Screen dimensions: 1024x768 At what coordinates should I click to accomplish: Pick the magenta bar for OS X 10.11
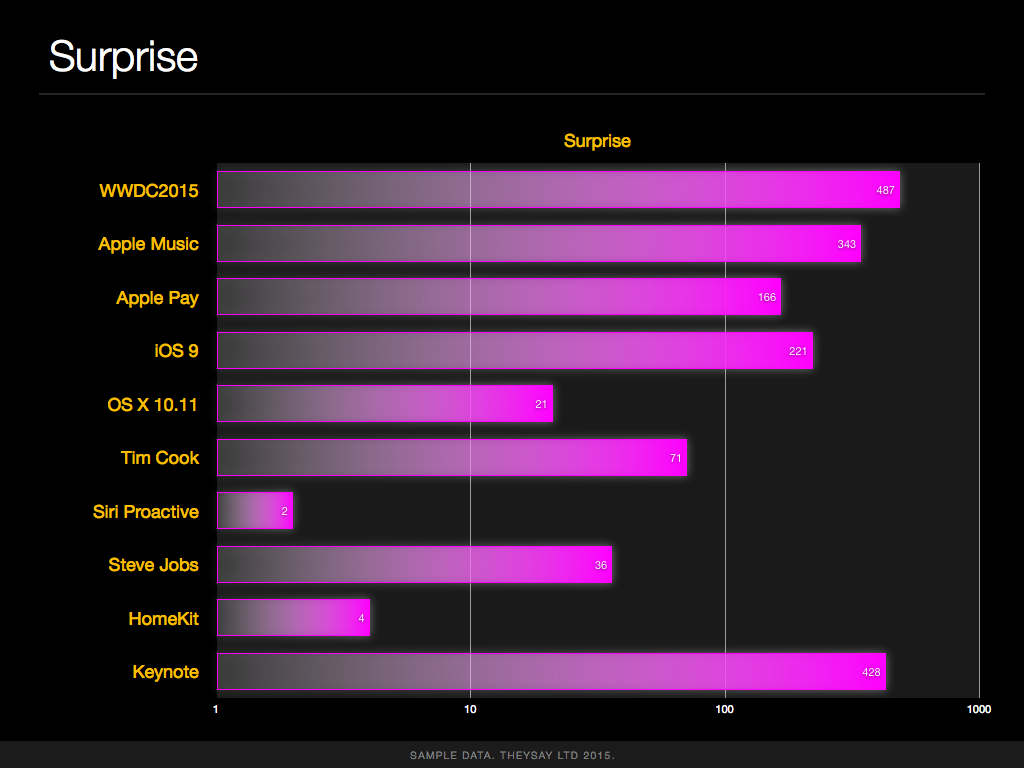385,404
